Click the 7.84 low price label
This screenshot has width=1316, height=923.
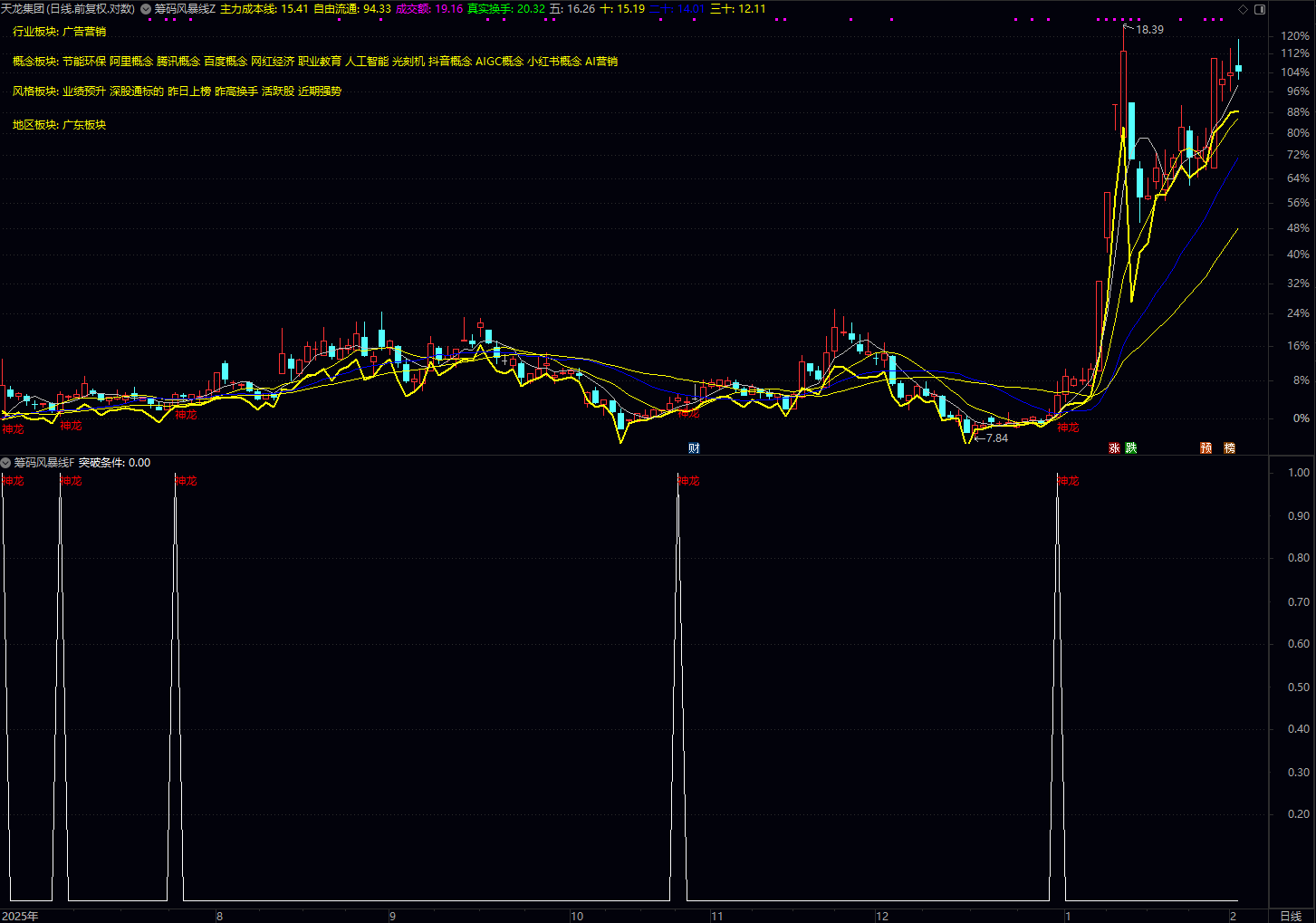click(x=996, y=438)
